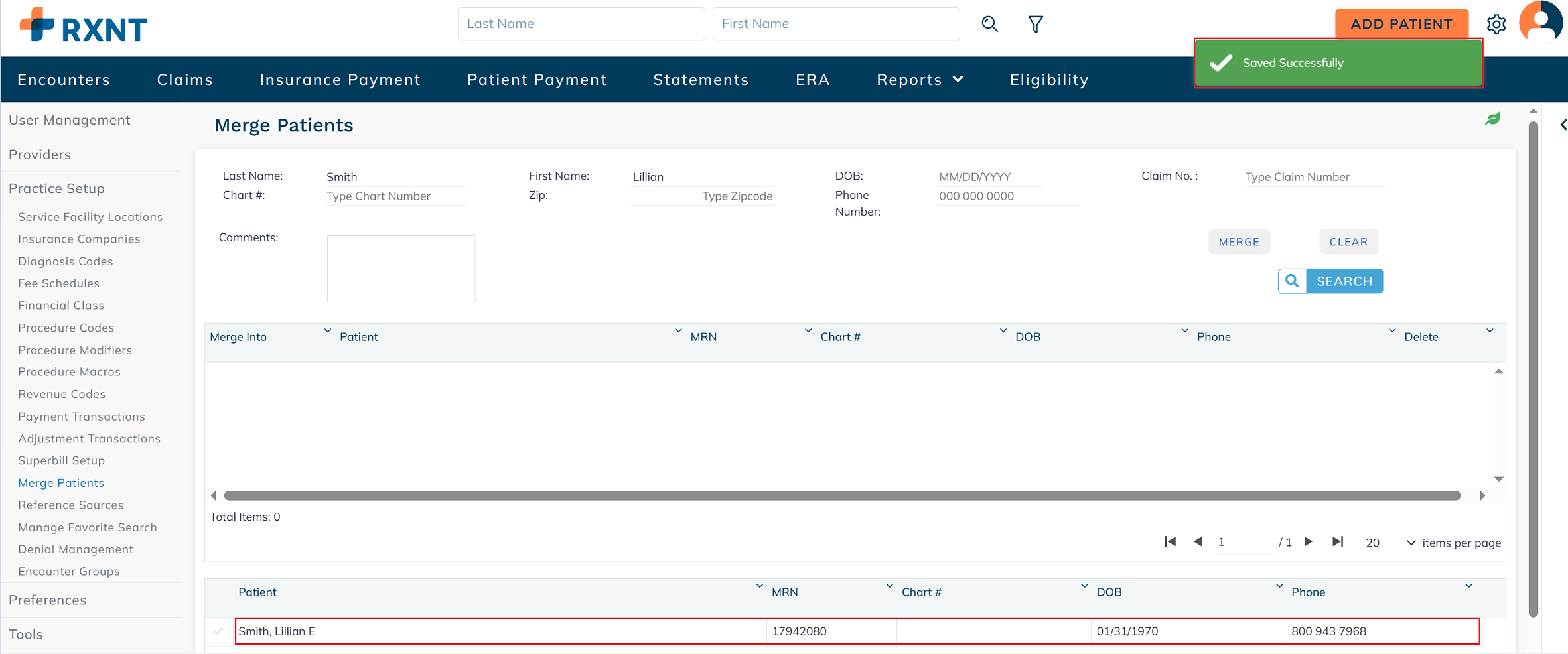Open the Claims tab
Screen dimensions: 1568x654
[185, 80]
